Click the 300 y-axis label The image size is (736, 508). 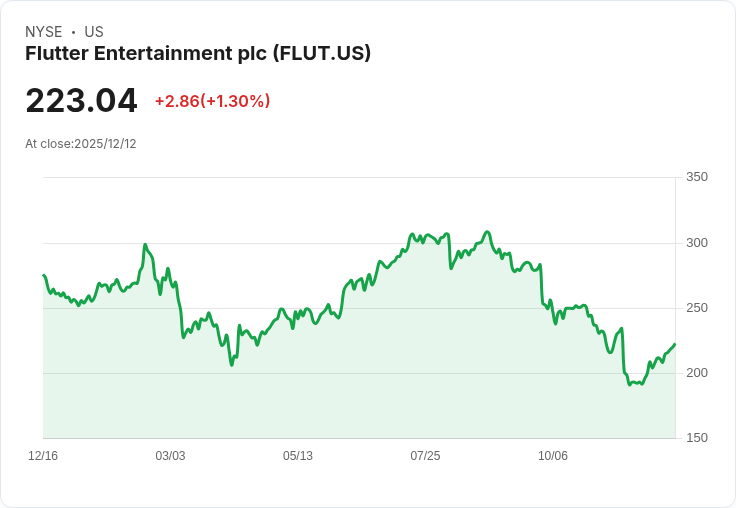[x=697, y=243]
